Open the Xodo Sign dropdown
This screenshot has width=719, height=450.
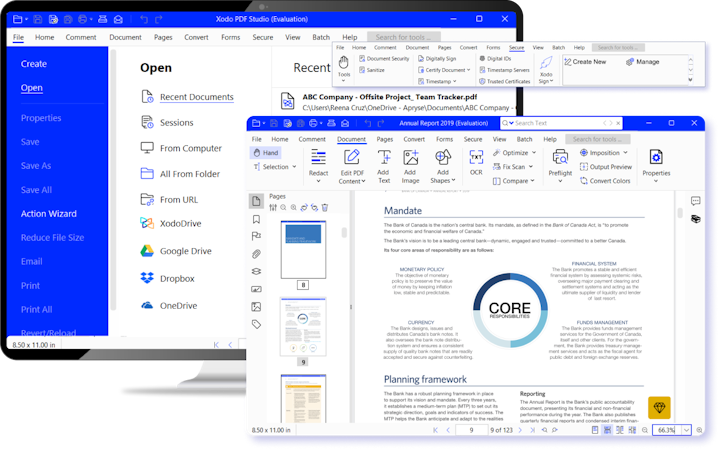click(546, 70)
